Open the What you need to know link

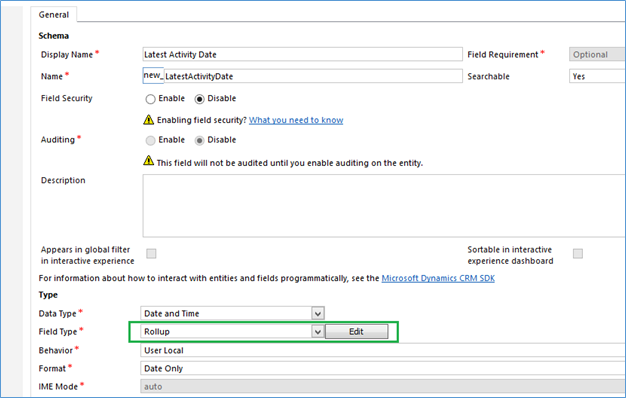point(296,120)
